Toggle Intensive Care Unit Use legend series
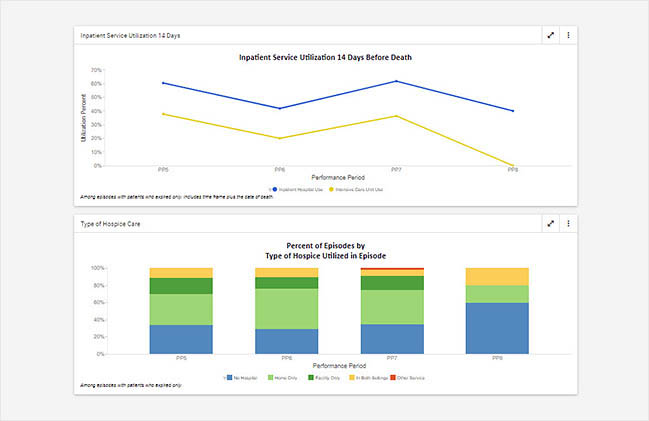 pyautogui.click(x=350, y=188)
